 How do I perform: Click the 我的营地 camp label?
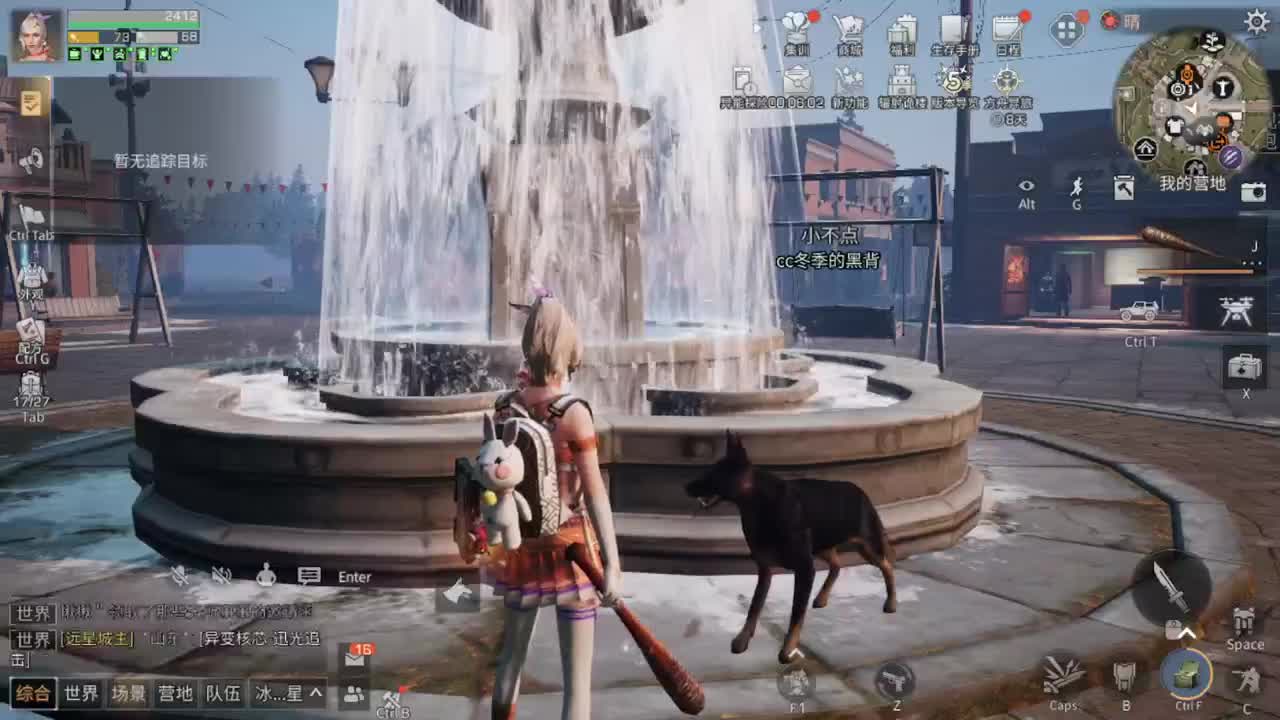1192,184
